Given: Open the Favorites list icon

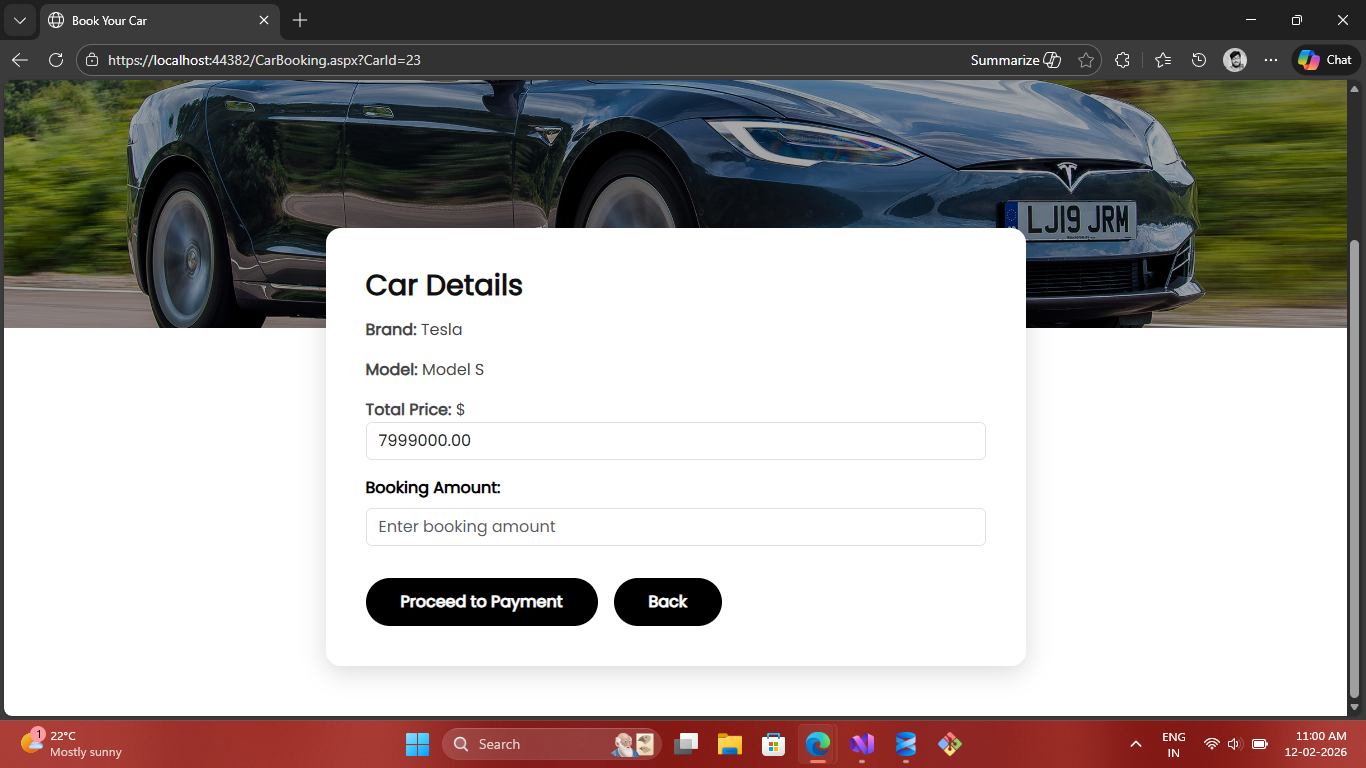Looking at the screenshot, I should 1162,60.
